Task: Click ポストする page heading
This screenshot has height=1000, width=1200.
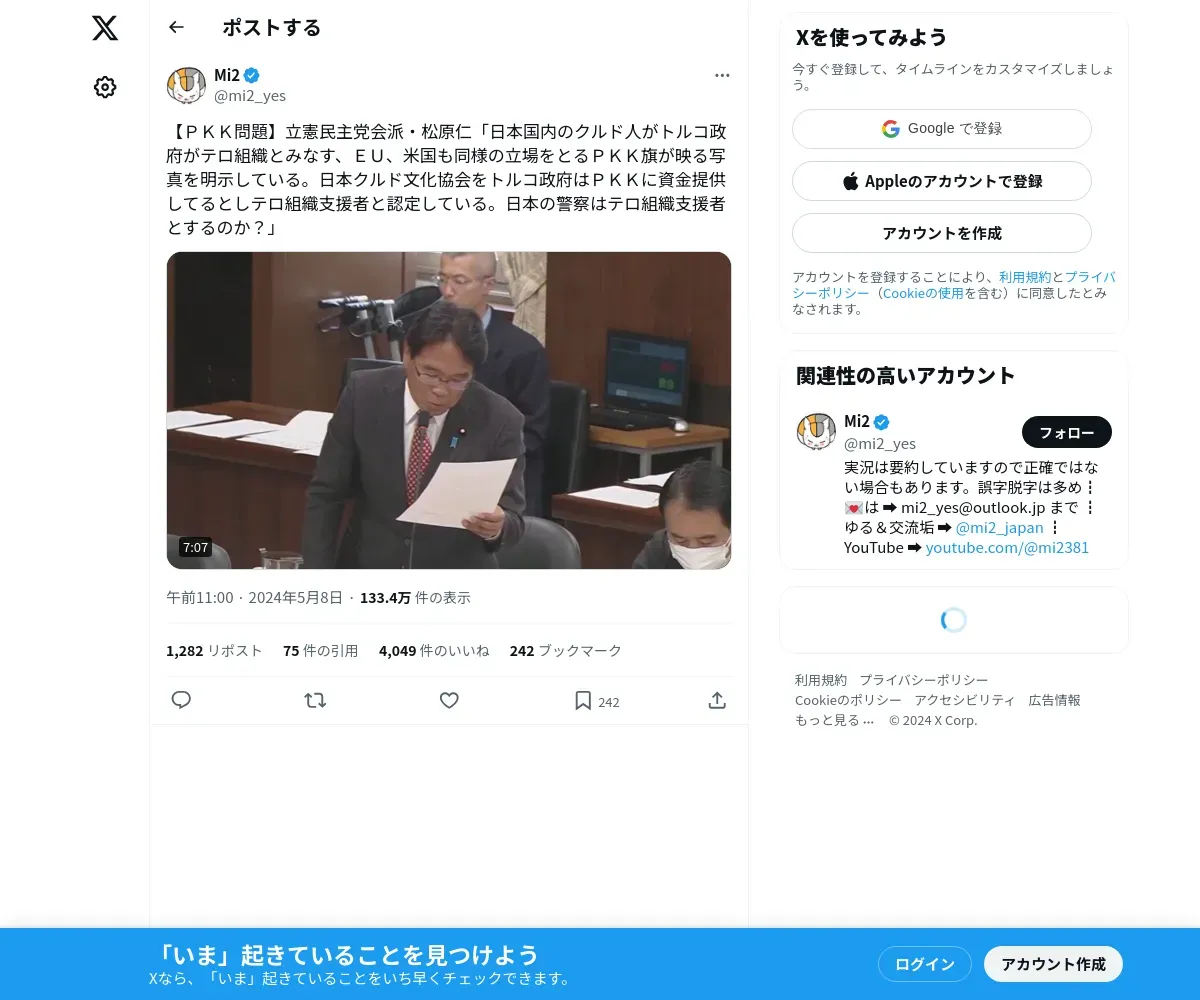Action: pos(272,27)
